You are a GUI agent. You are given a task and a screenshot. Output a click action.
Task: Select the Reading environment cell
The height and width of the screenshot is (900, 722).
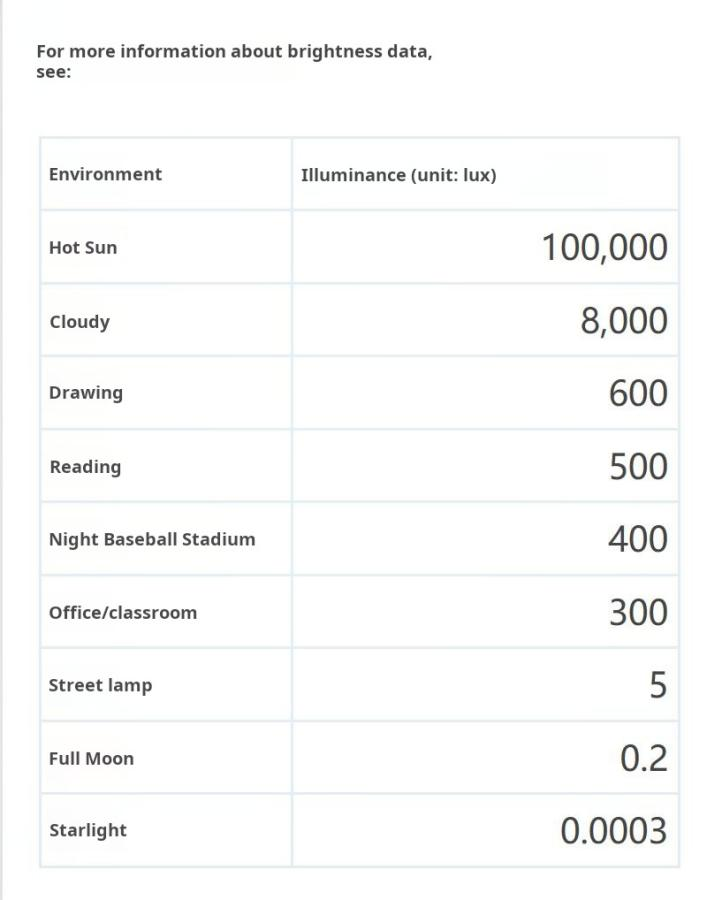(x=85, y=467)
